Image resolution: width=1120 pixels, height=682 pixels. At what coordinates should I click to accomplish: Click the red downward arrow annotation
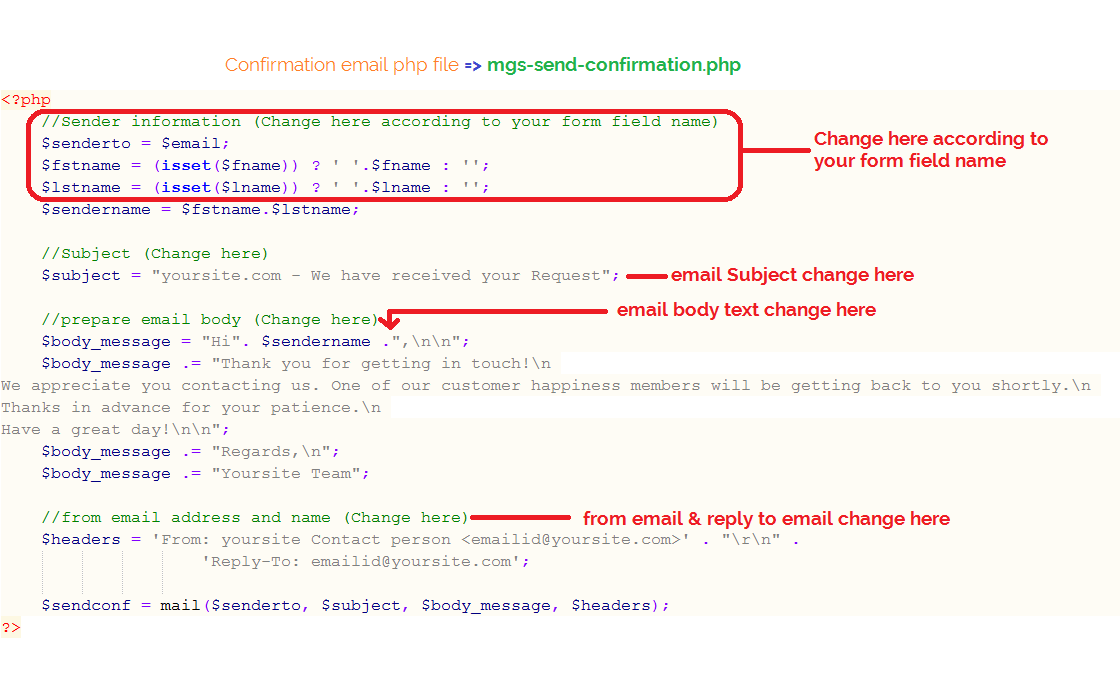pos(390,320)
